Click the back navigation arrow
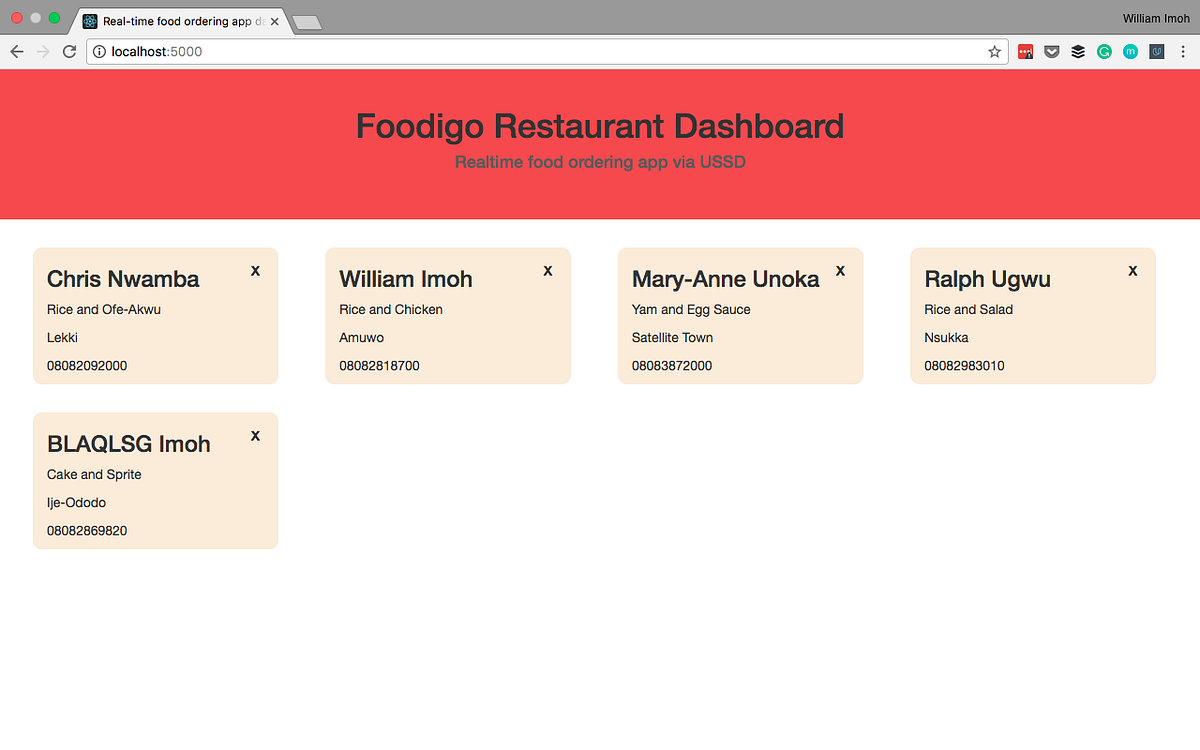This screenshot has height=750, width=1200. [16, 51]
